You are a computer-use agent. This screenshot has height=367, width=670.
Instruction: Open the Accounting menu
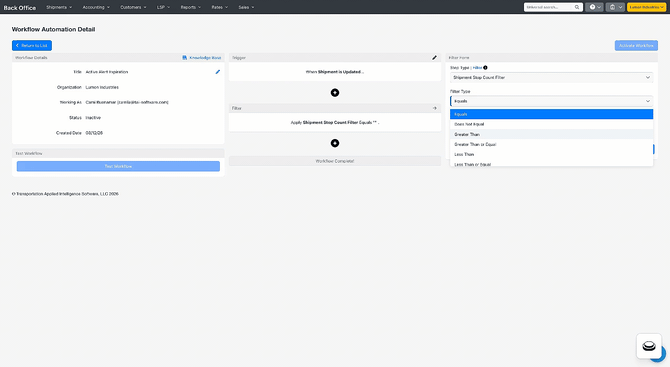tap(96, 7)
